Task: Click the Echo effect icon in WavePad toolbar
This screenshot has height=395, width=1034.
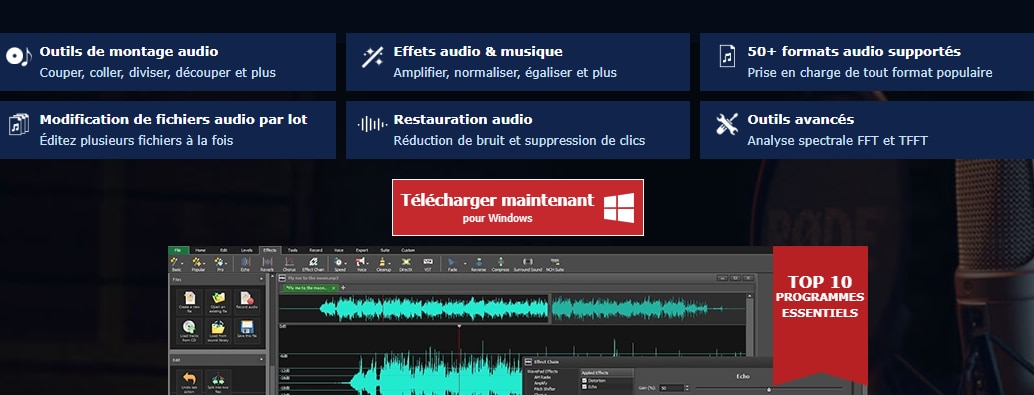Action: coord(245,262)
